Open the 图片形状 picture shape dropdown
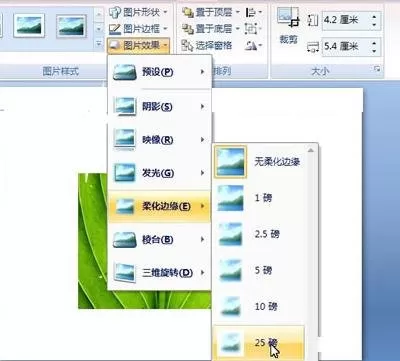This screenshot has width=400, height=361. [138, 12]
